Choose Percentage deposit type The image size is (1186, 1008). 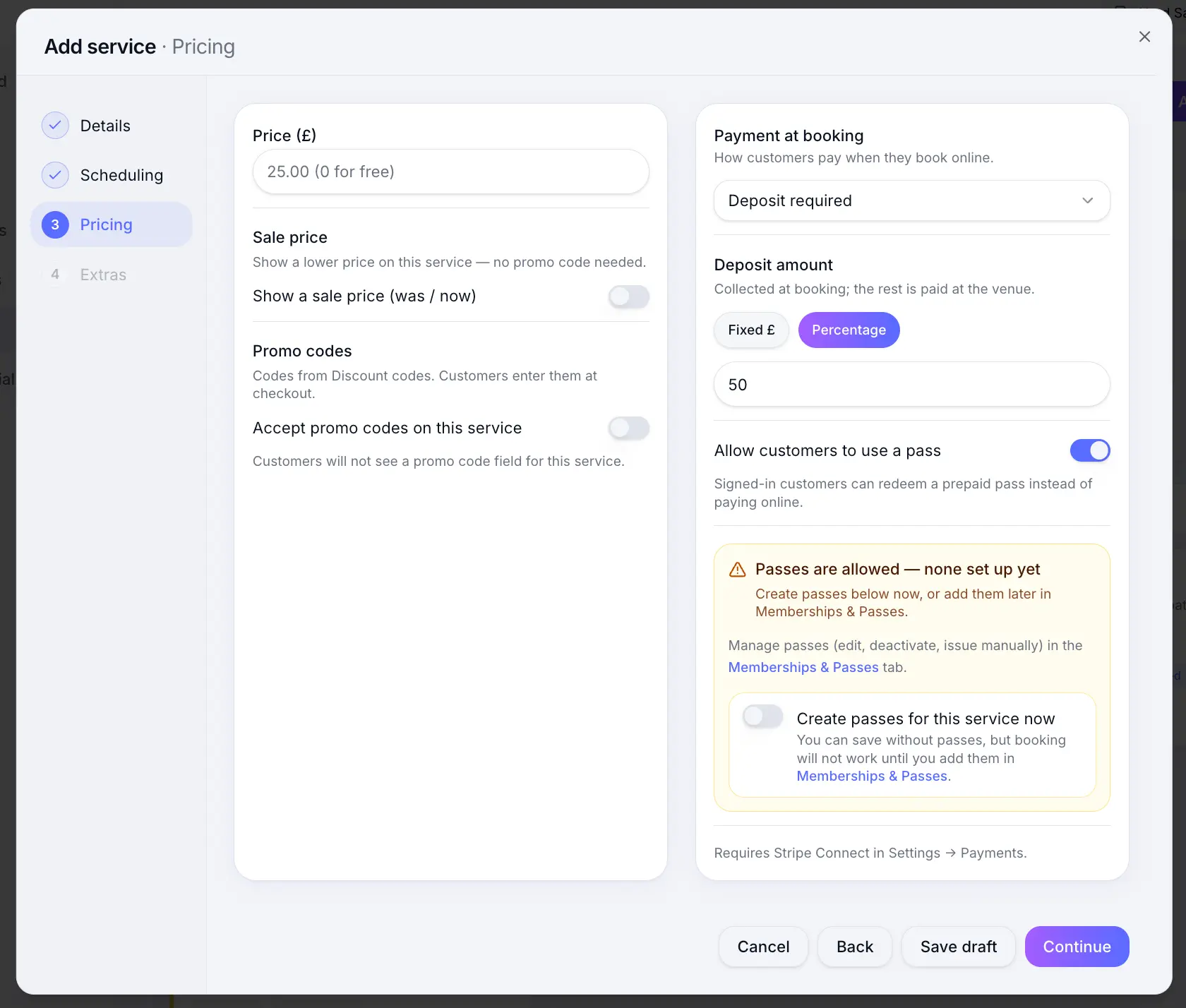tap(849, 330)
